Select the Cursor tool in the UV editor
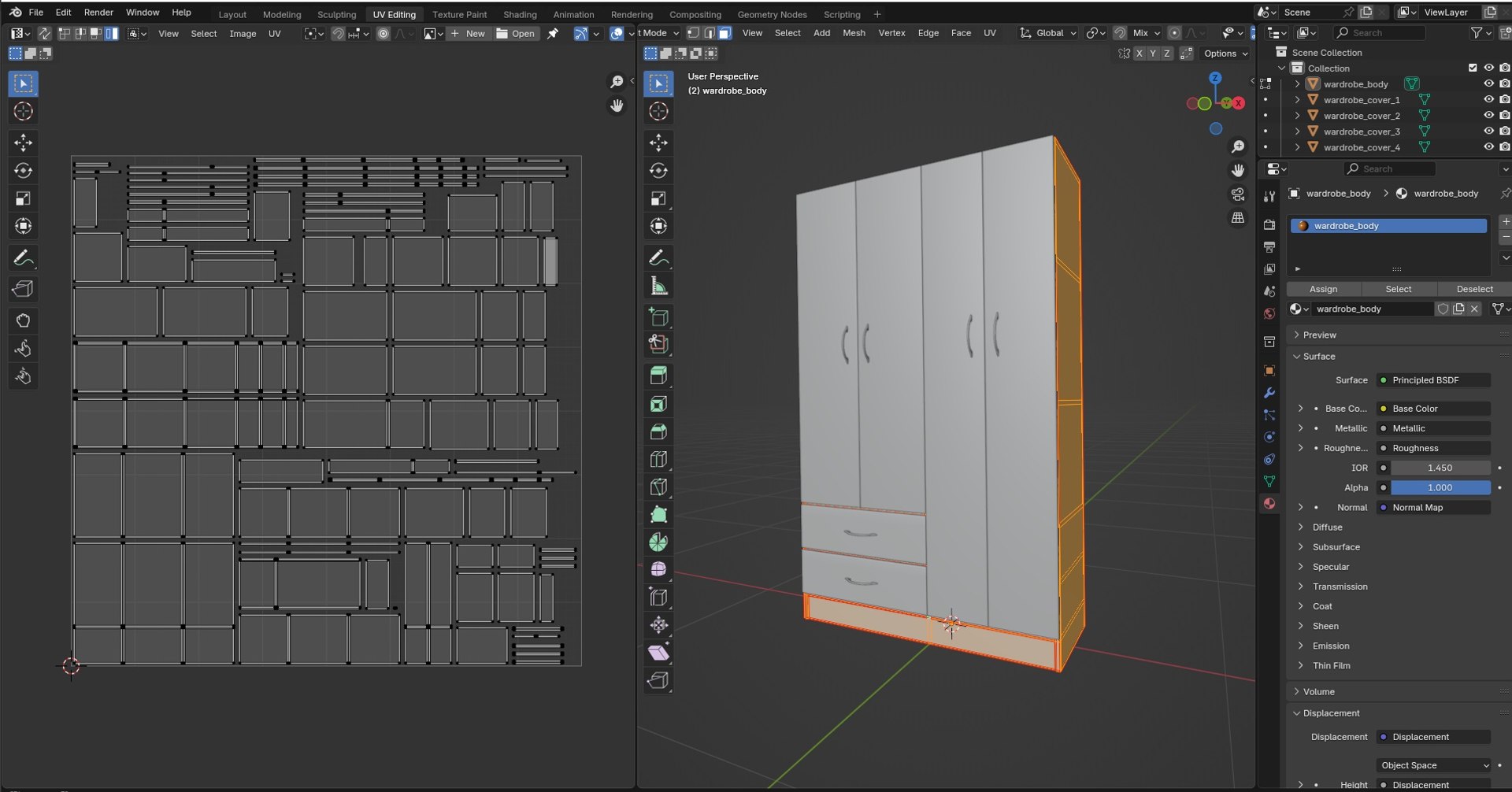 tap(23, 112)
